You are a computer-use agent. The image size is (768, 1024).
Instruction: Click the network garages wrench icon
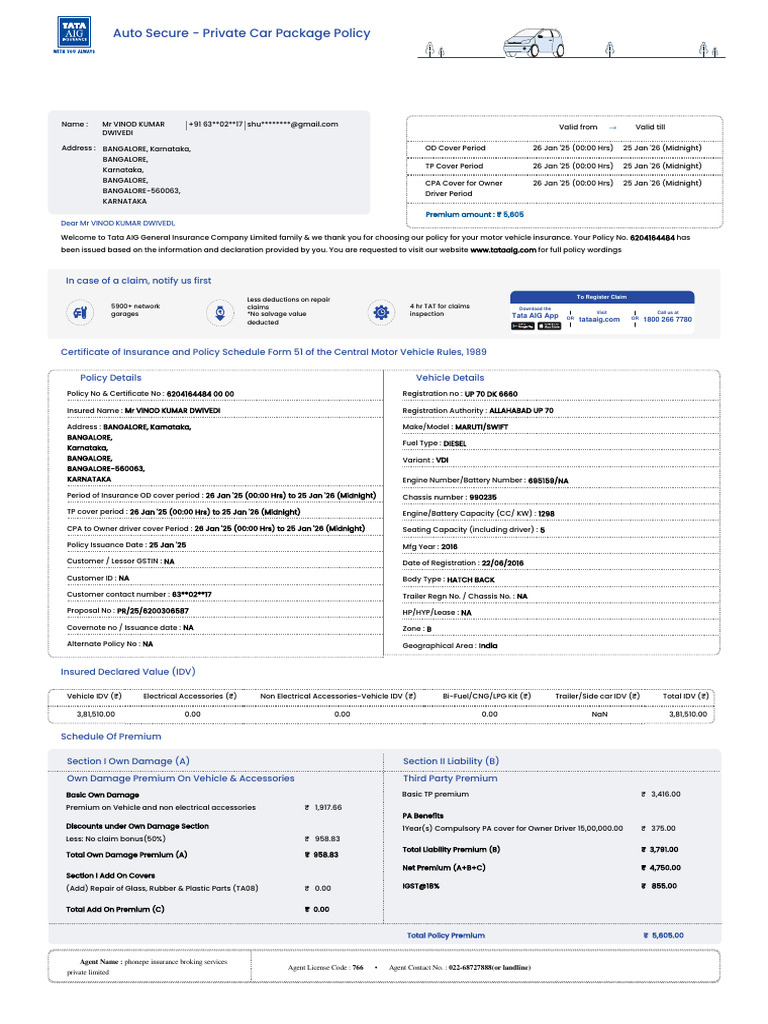(x=80, y=312)
